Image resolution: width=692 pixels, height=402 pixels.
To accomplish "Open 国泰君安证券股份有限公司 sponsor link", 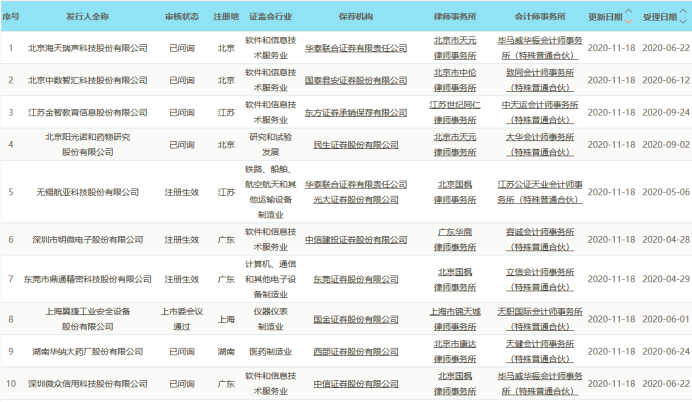I will coord(356,80).
